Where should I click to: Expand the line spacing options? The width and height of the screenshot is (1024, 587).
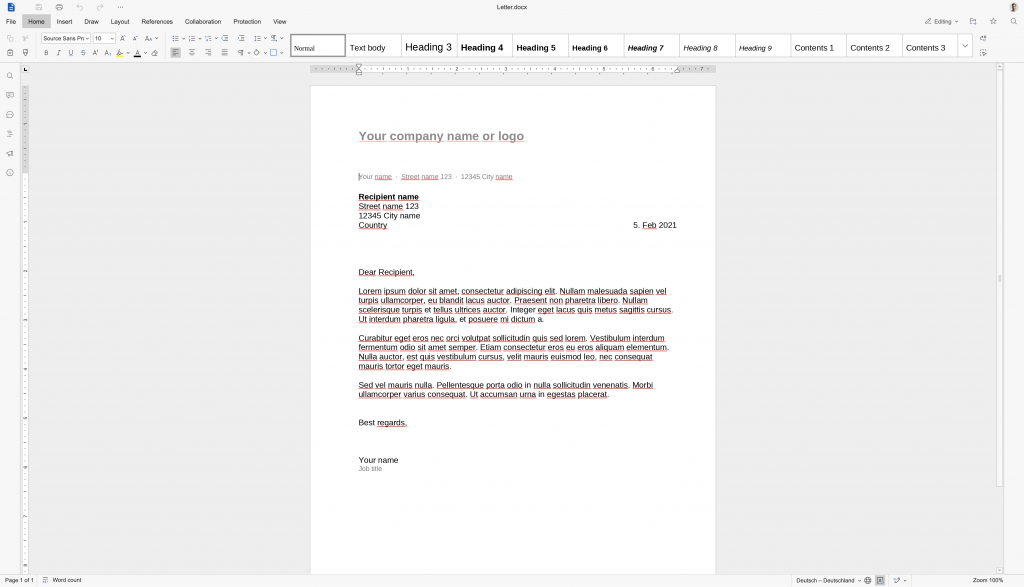point(265,38)
